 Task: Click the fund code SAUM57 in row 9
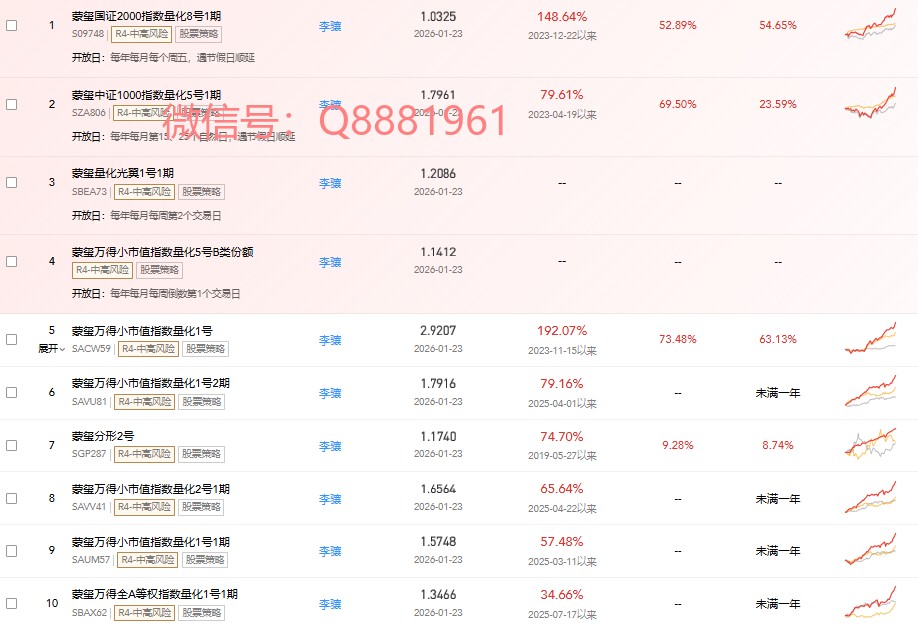[88, 560]
